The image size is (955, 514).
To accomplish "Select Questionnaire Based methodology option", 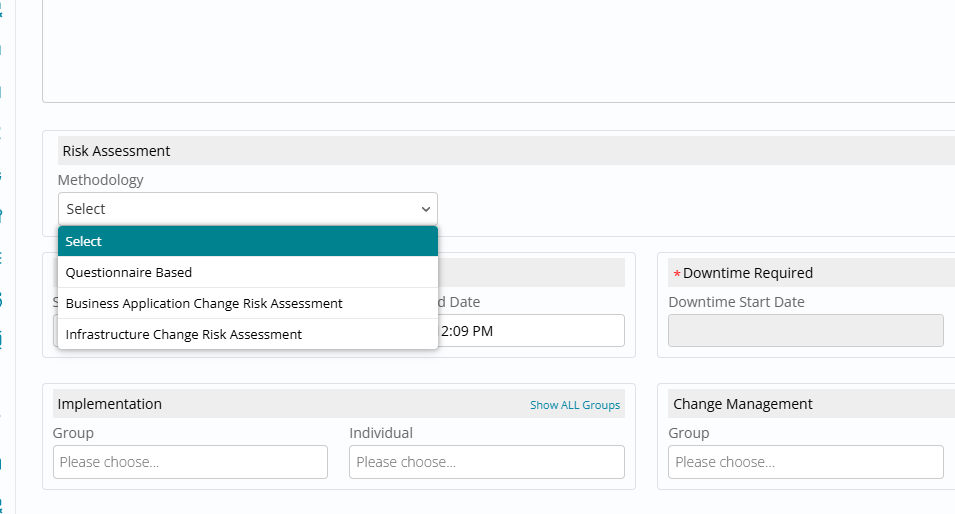I will pos(247,272).
